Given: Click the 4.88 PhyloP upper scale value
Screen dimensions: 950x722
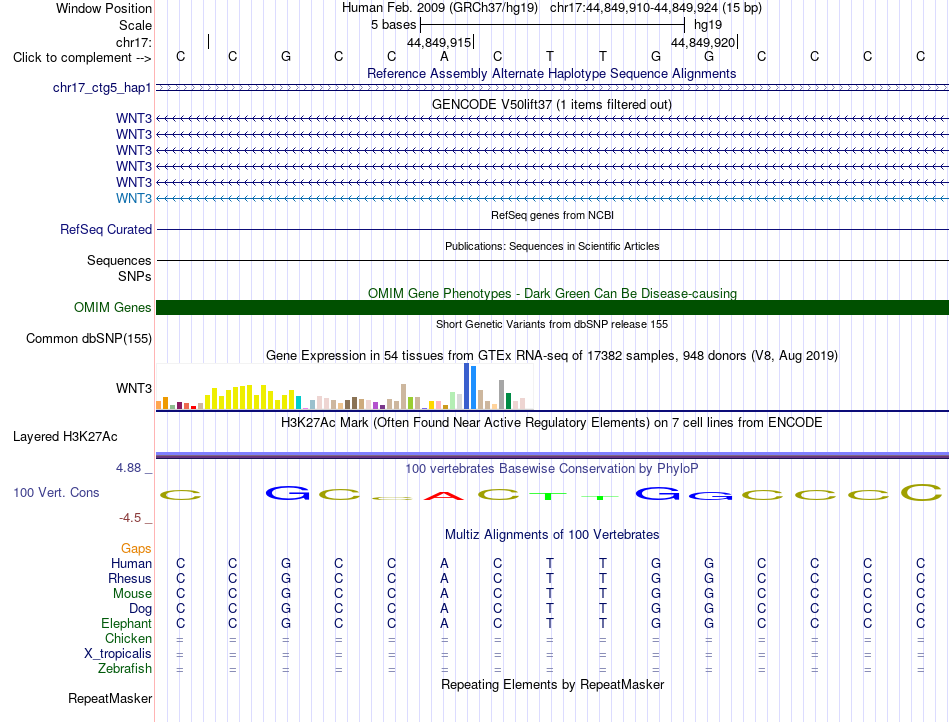Looking at the screenshot, I should click(128, 468).
